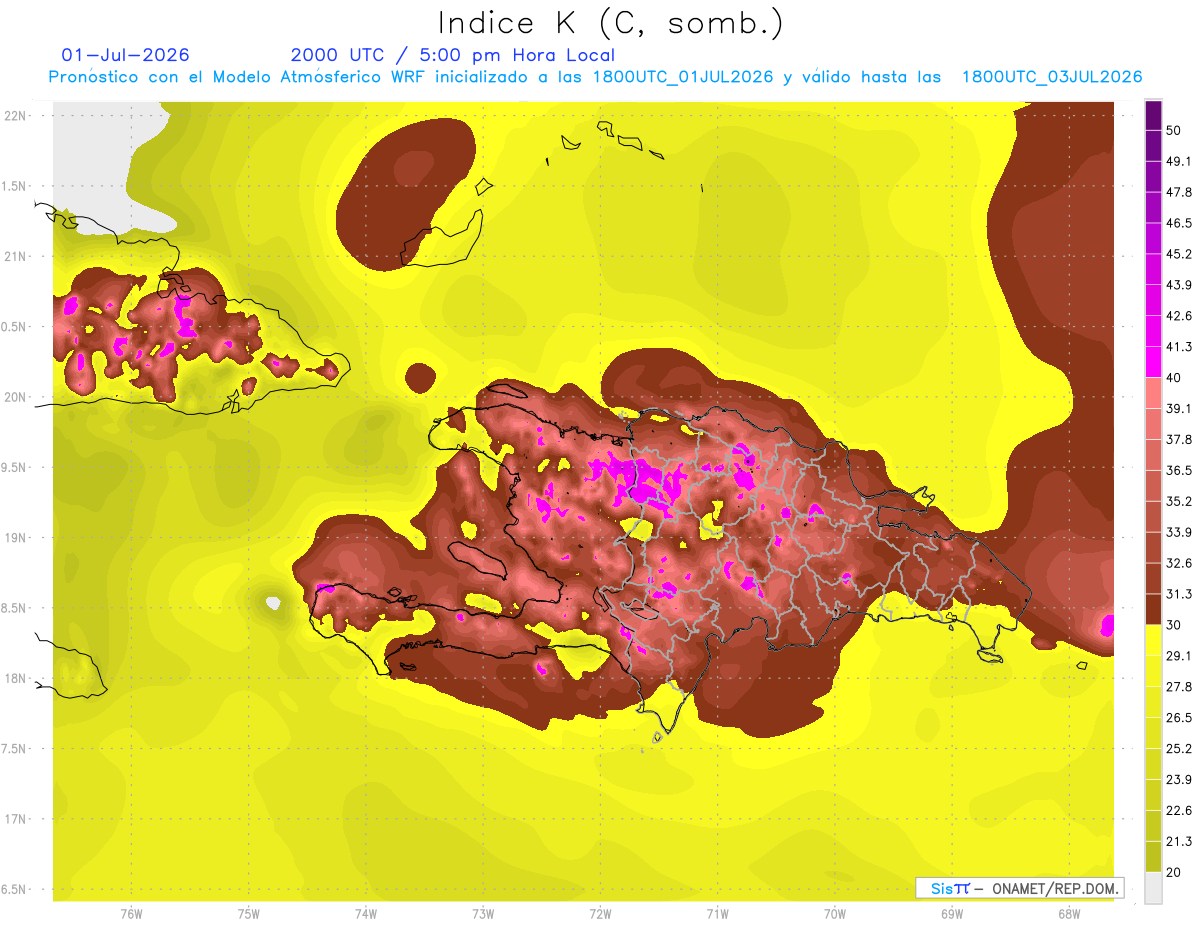Click the '76W' longitude axis label
The width and height of the screenshot is (1200, 927).
pyautogui.click(x=131, y=914)
